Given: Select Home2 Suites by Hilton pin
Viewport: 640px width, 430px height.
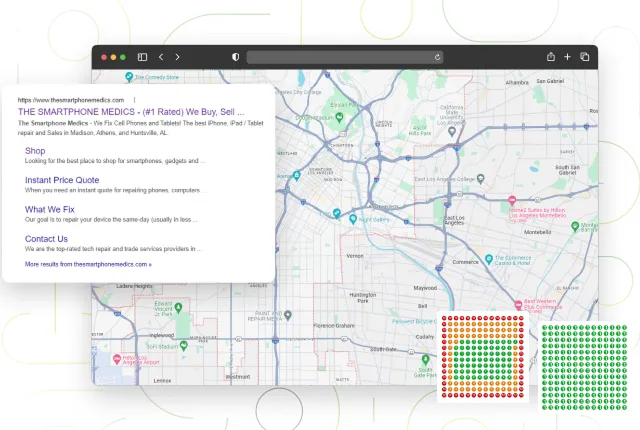Looking at the screenshot, I should 512,200.
